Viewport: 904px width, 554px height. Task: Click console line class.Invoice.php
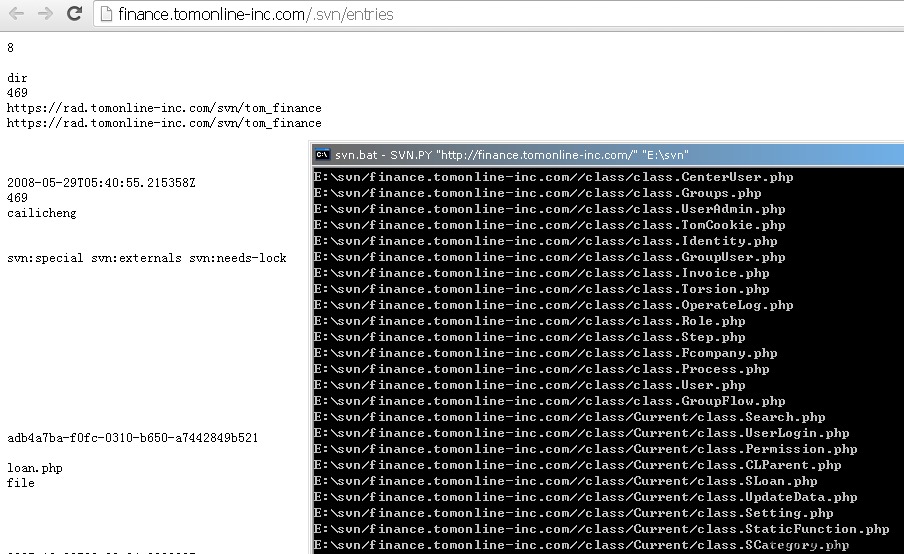(541, 273)
